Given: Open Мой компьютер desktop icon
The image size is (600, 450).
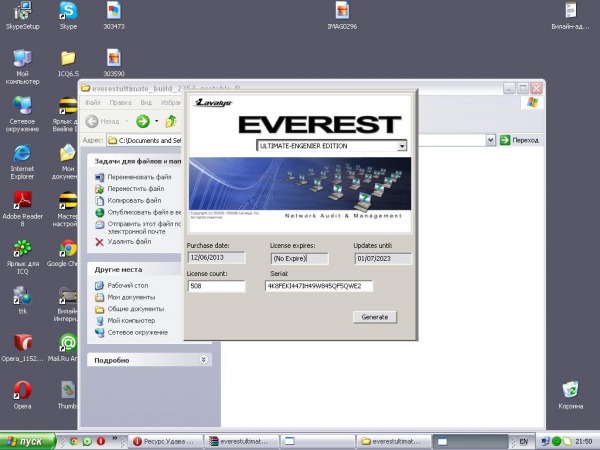Looking at the screenshot, I should 22,67.
